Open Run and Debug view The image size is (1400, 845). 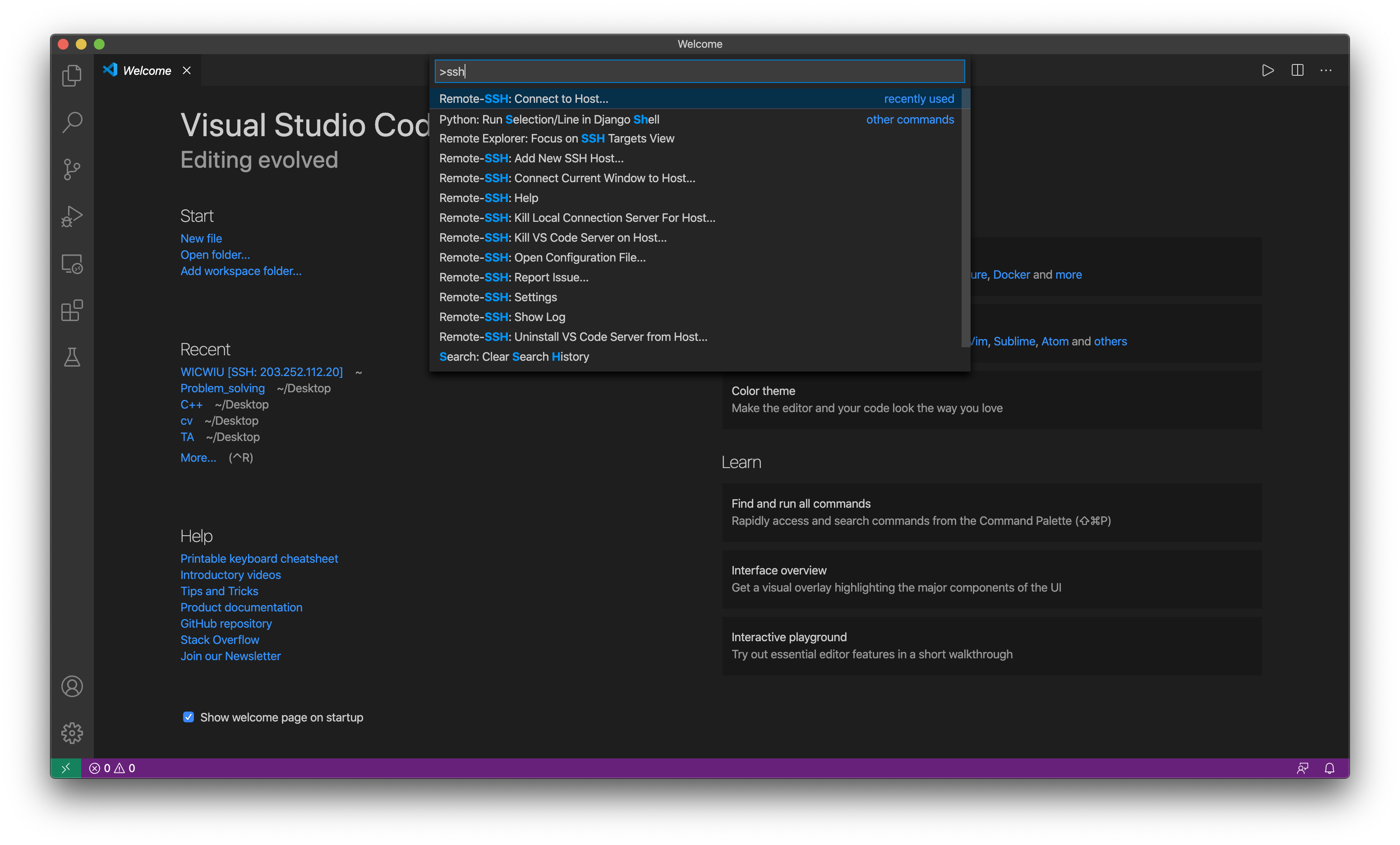pyautogui.click(x=72, y=216)
